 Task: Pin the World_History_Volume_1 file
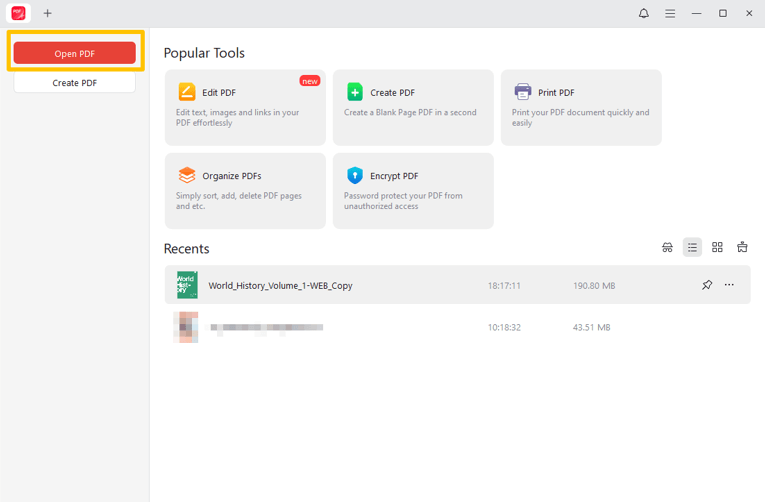(x=707, y=285)
